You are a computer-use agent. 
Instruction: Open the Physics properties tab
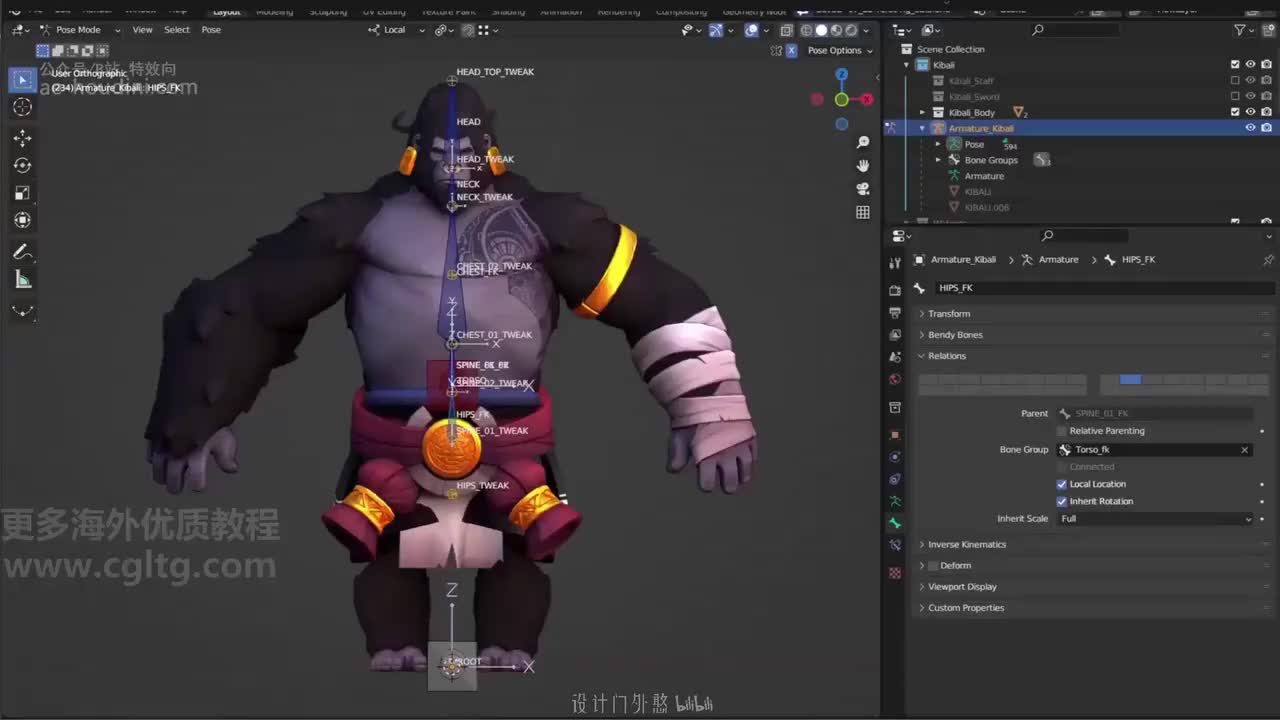coord(895,457)
